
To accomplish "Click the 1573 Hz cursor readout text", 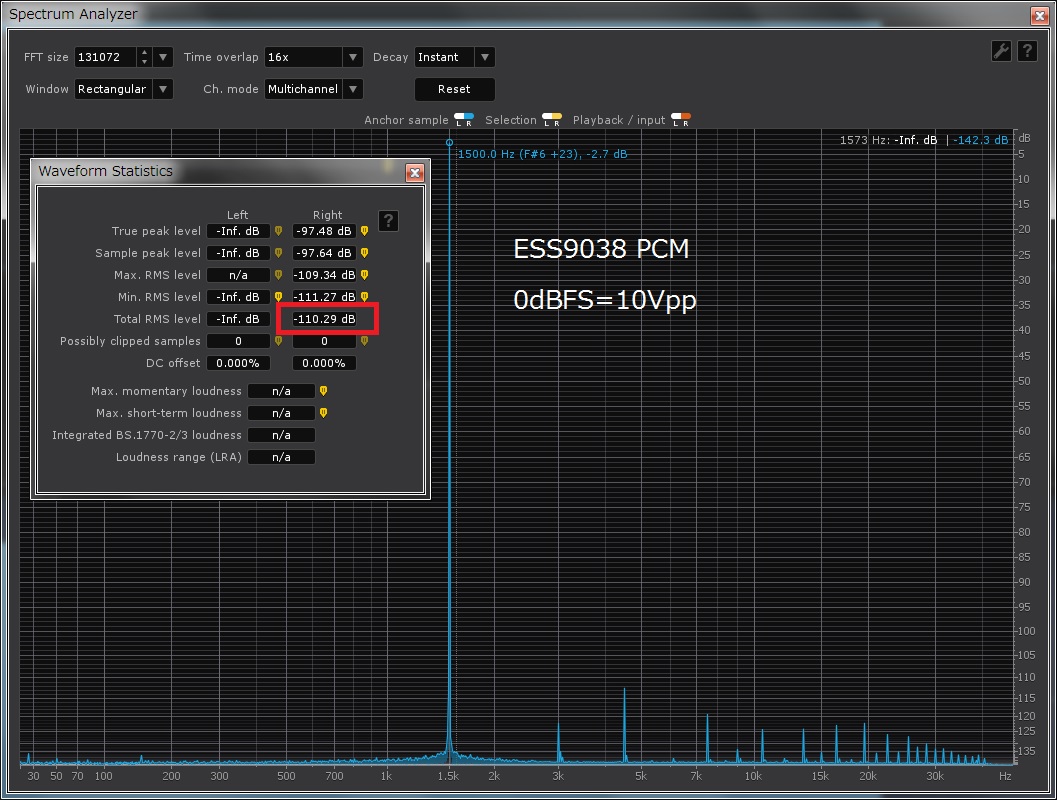I will point(924,140).
